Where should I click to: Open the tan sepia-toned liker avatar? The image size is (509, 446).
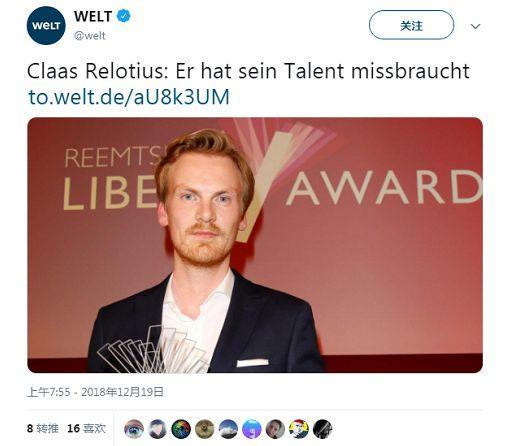(205, 429)
